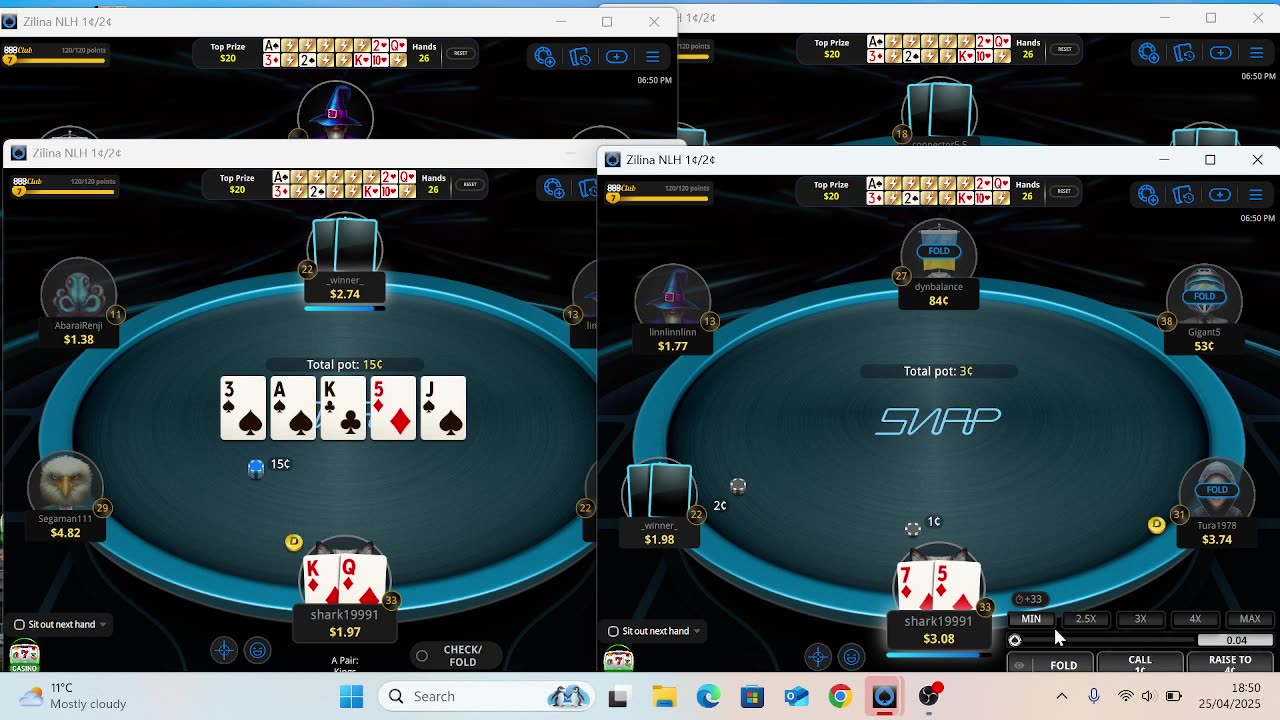Click Segaman111 eagle avatar
Viewport: 1280px width, 720px height.
tap(66, 485)
